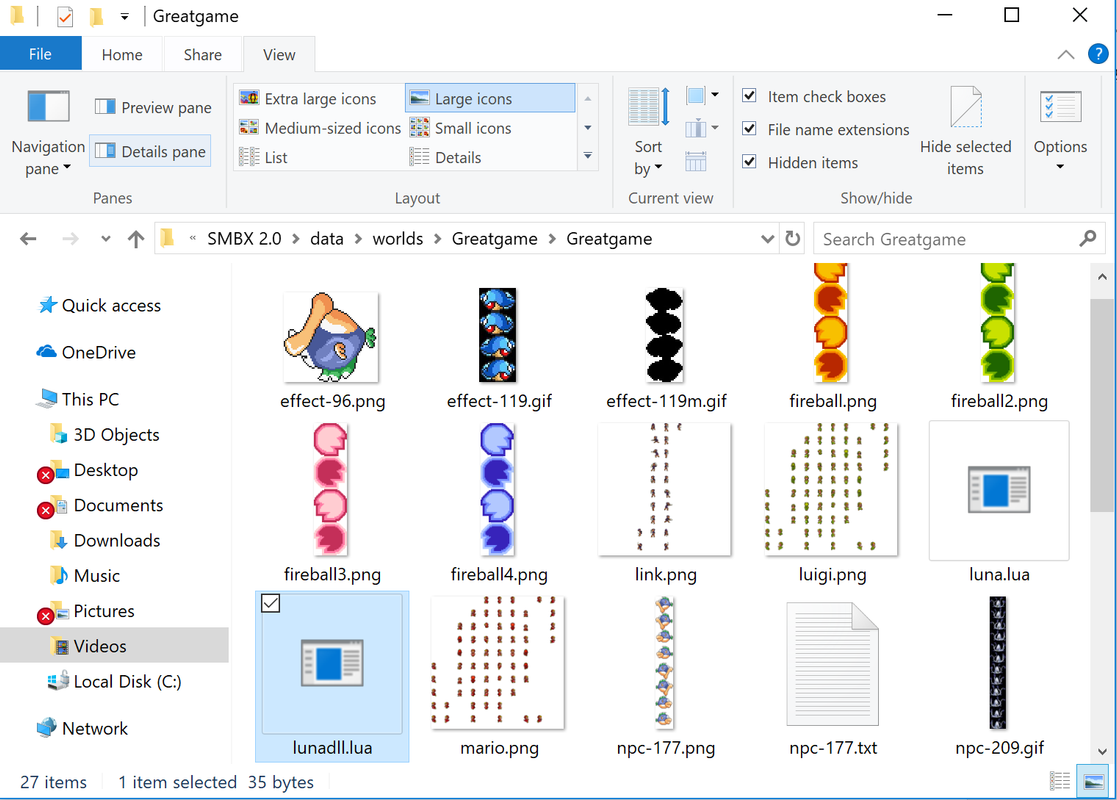
Task: Toggle the Details pane
Action: click(x=150, y=151)
